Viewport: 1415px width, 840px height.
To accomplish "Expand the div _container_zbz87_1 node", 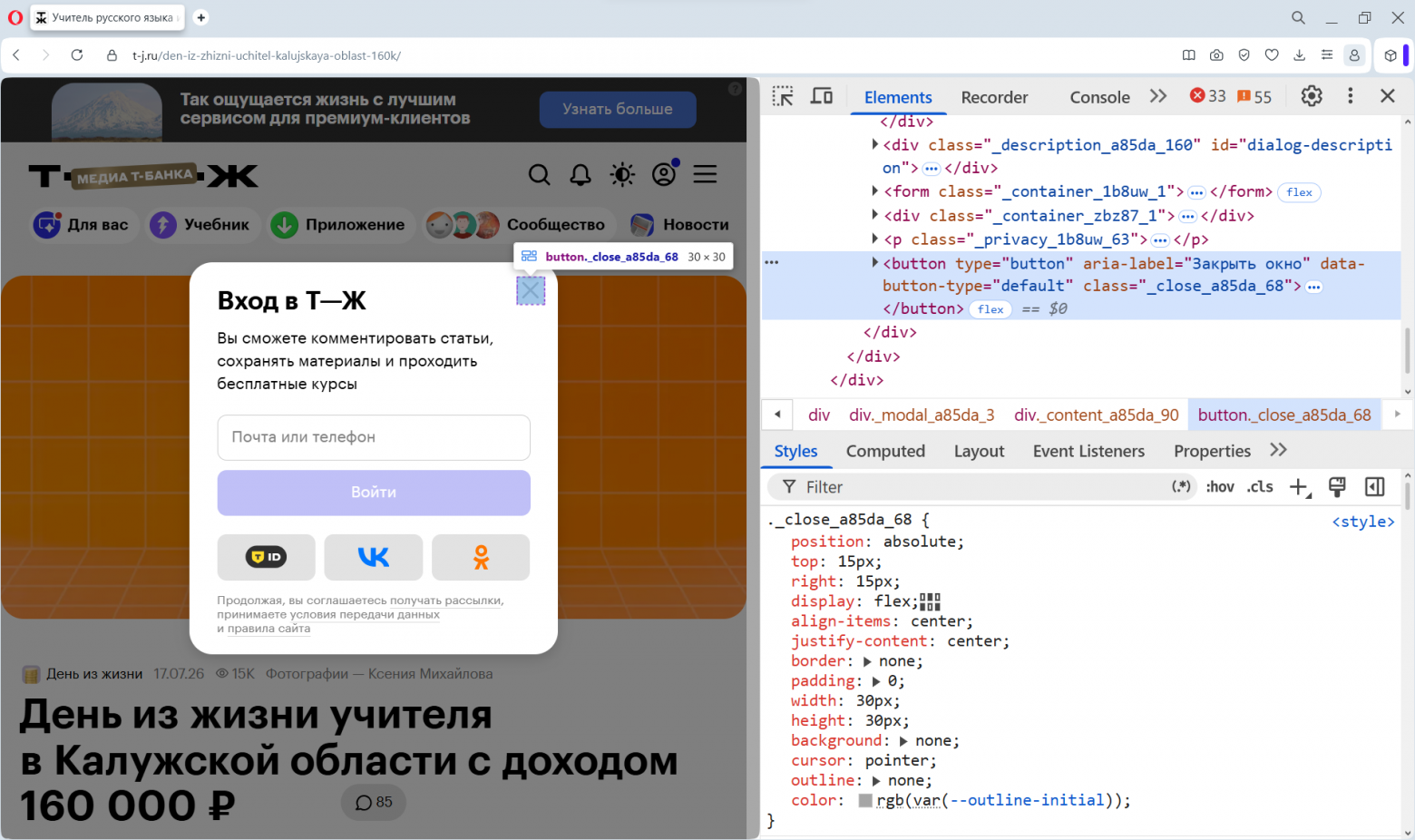I will pos(874,215).
